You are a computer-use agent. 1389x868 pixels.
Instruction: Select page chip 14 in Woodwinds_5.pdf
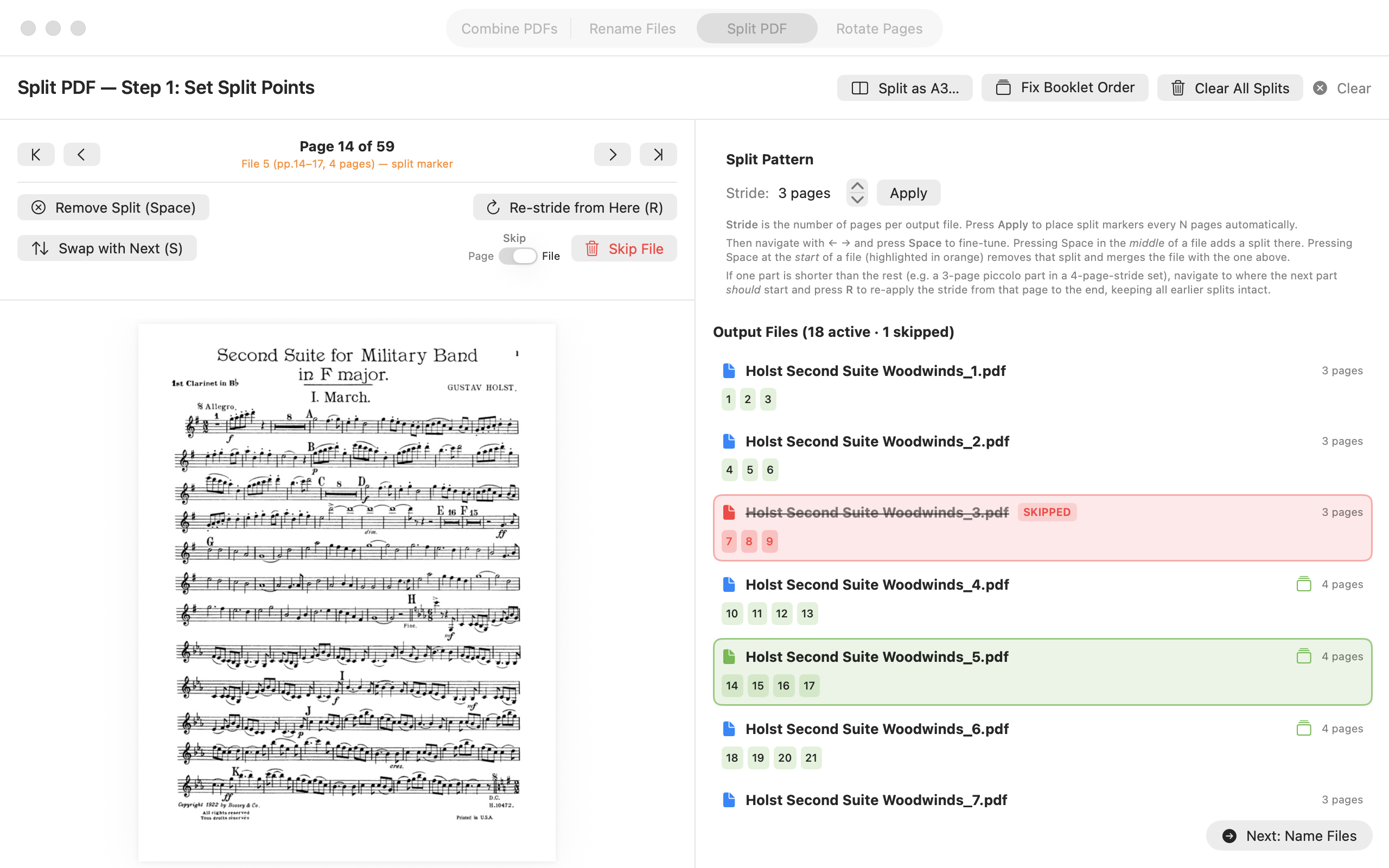tap(732, 685)
